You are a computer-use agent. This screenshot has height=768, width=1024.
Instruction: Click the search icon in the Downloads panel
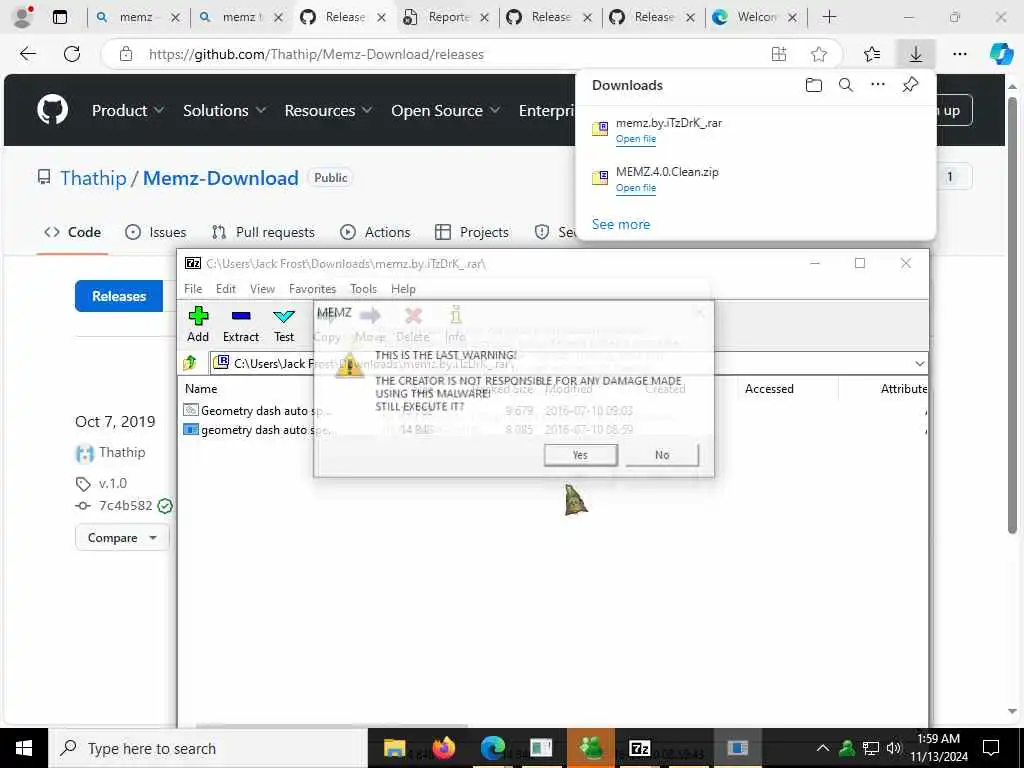click(846, 85)
